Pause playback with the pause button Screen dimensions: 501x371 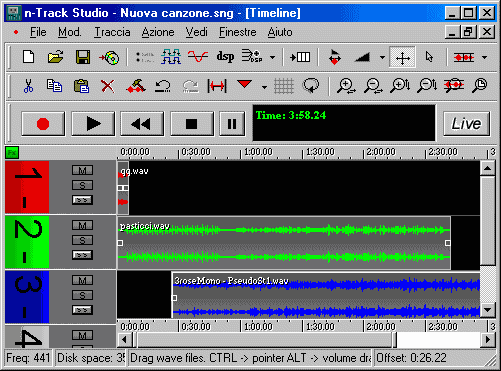coord(232,124)
